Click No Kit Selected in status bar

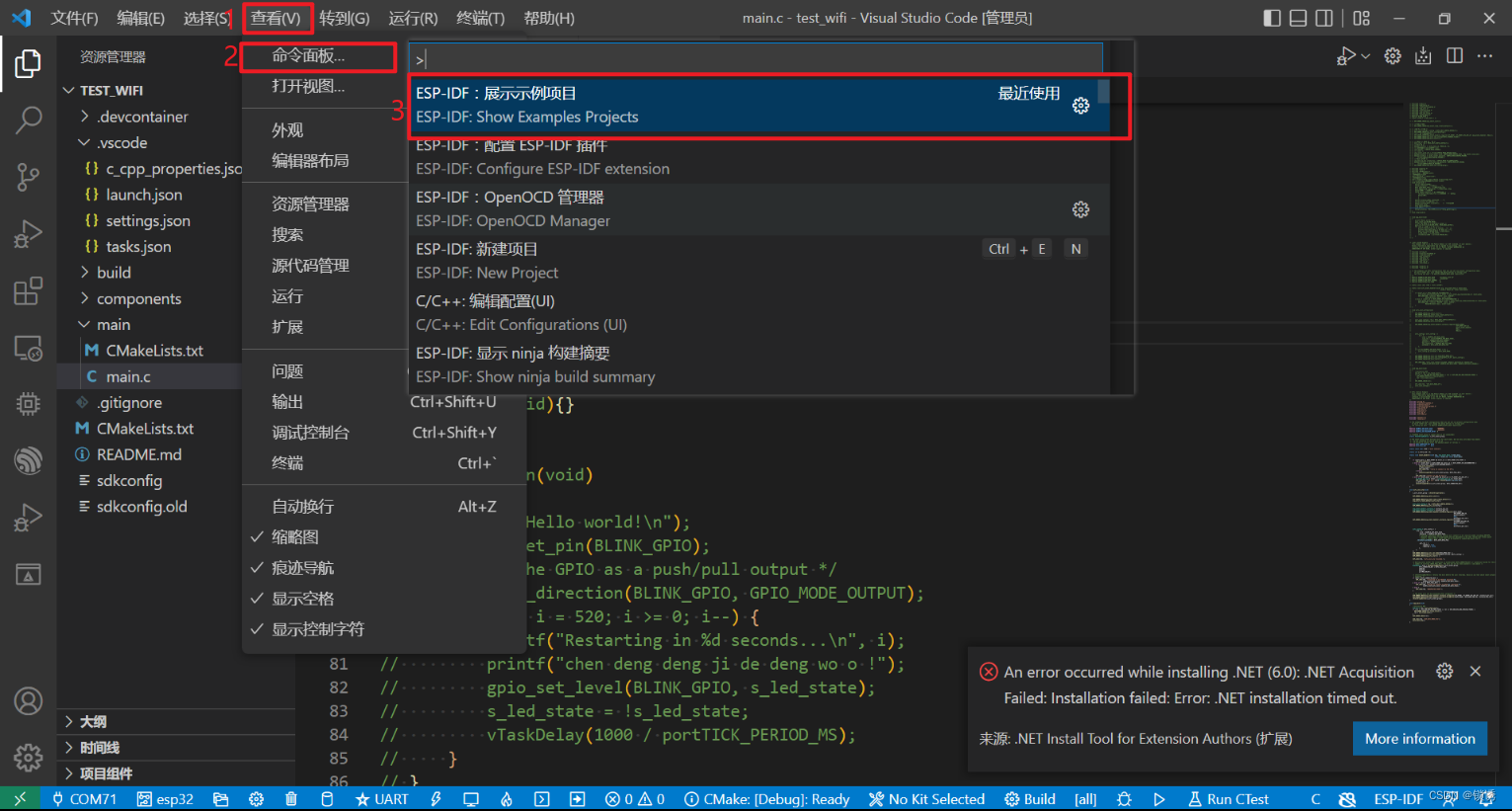[926, 799]
